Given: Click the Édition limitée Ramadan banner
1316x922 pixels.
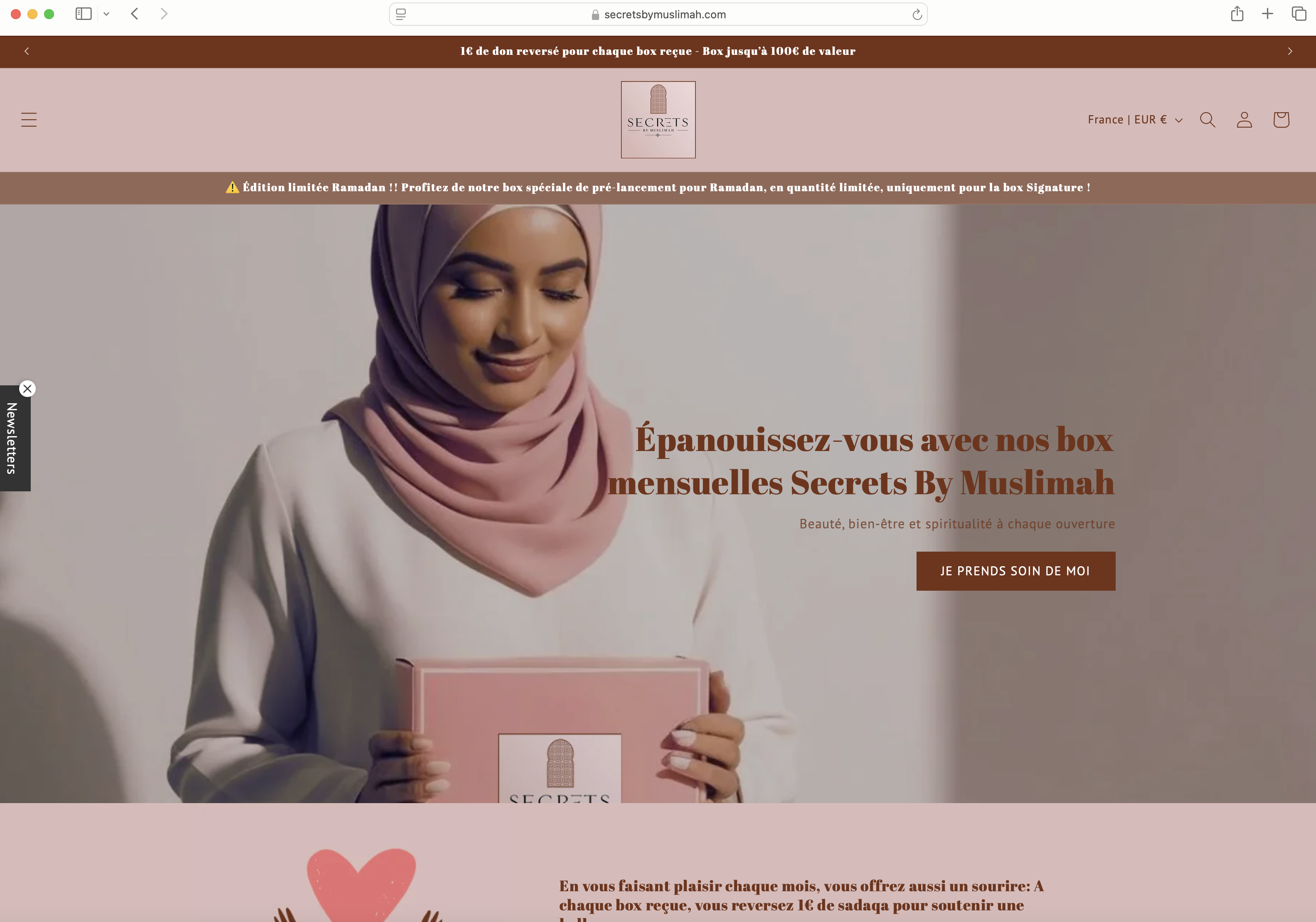Looking at the screenshot, I should [x=658, y=188].
